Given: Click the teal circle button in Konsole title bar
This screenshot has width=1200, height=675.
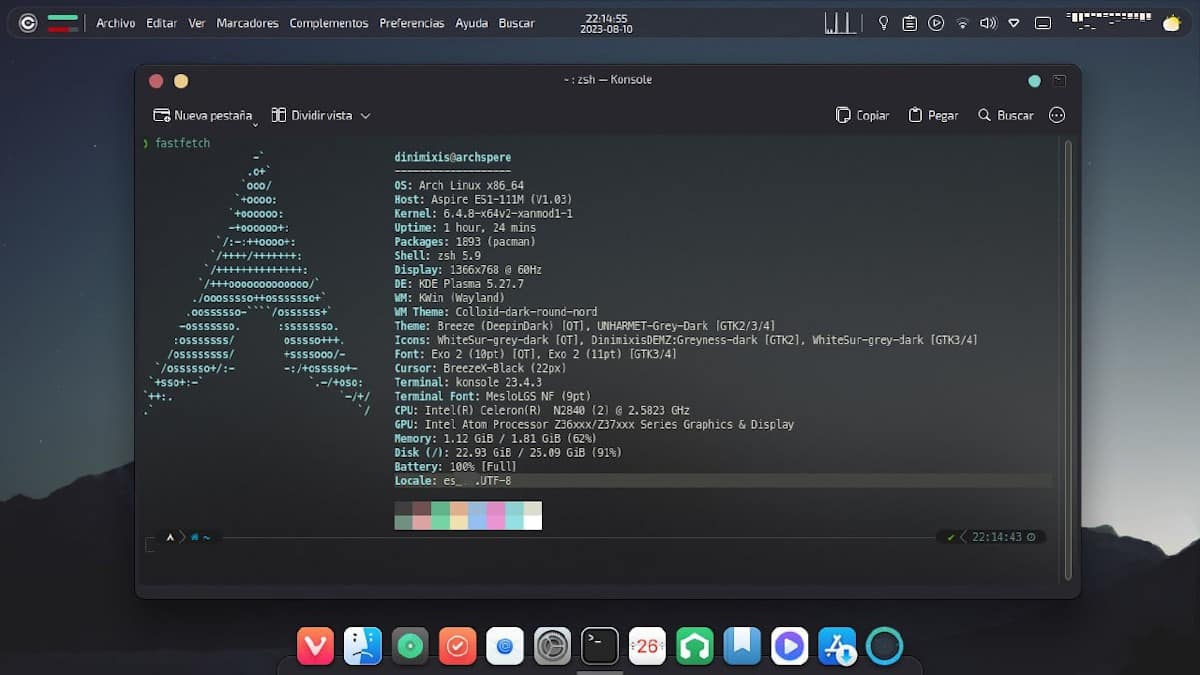Looking at the screenshot, I should [1034, 80].
